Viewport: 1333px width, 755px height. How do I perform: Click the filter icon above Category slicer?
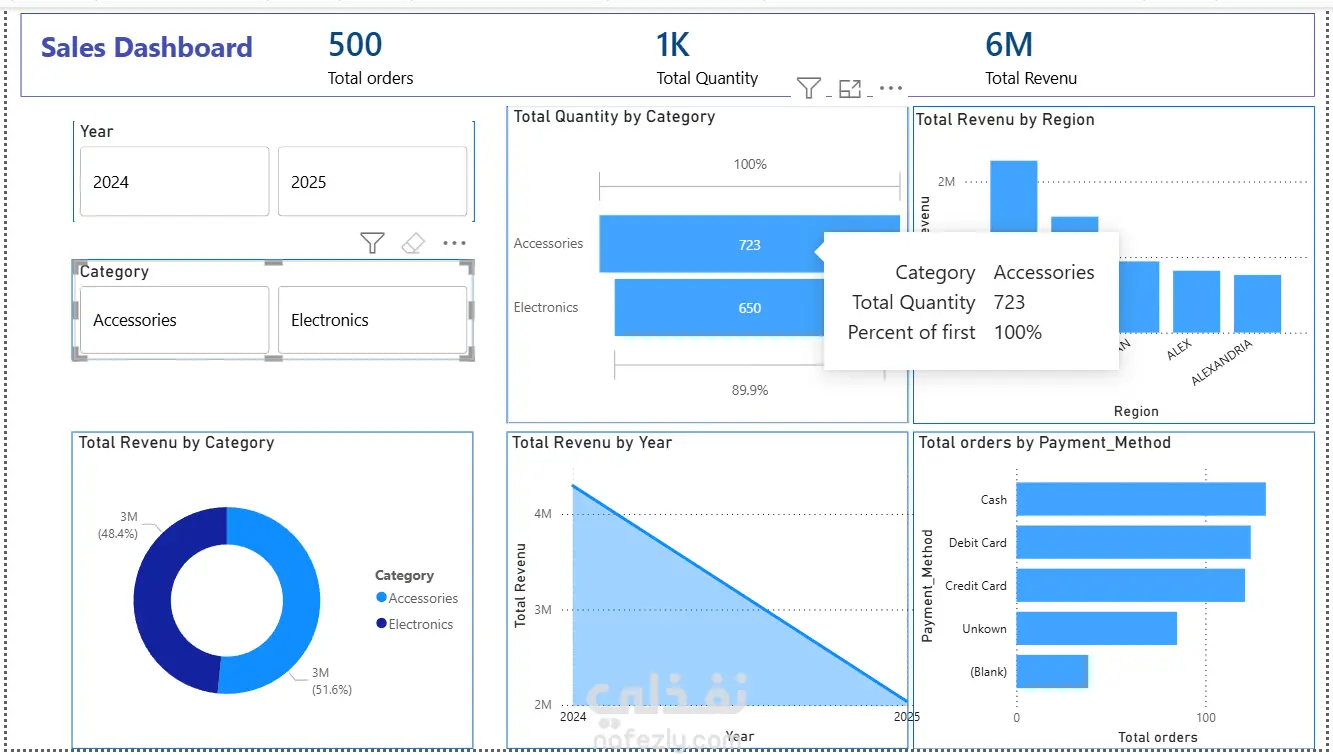pos(372,243)
